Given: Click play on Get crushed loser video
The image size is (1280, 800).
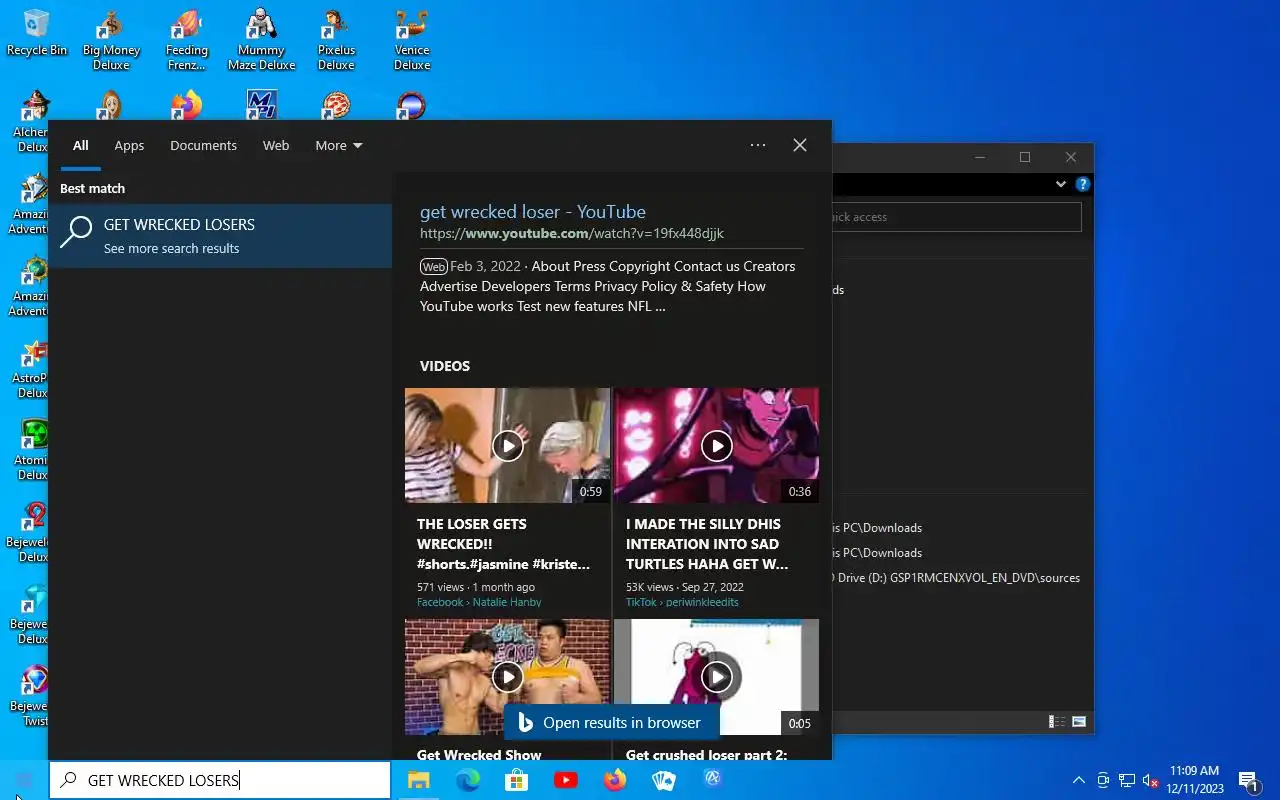Looking at the screenshot, I should [x=716, y=677].
